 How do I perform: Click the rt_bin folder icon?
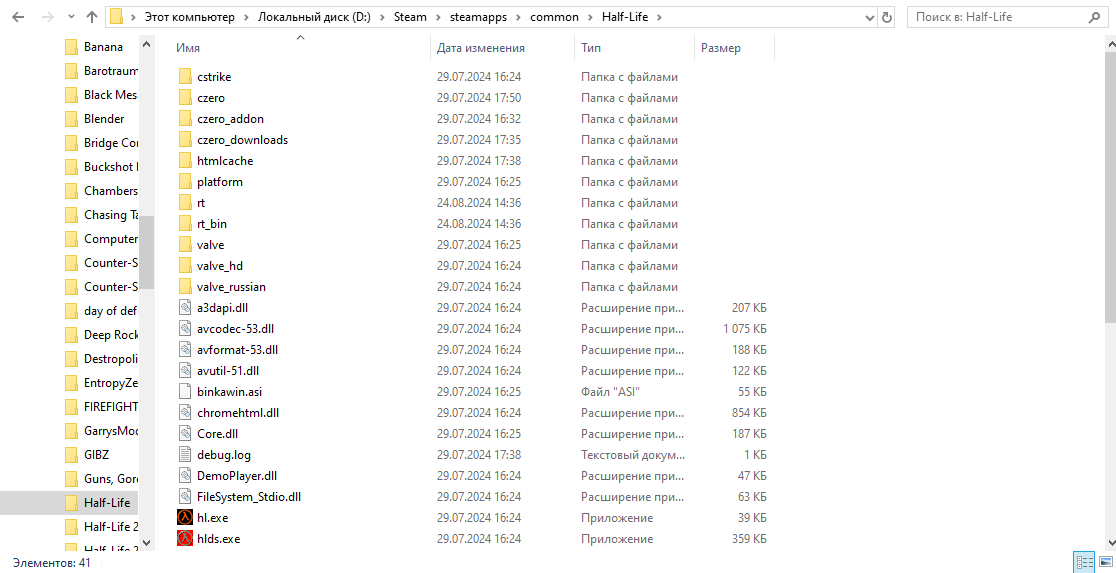point(185,224)
